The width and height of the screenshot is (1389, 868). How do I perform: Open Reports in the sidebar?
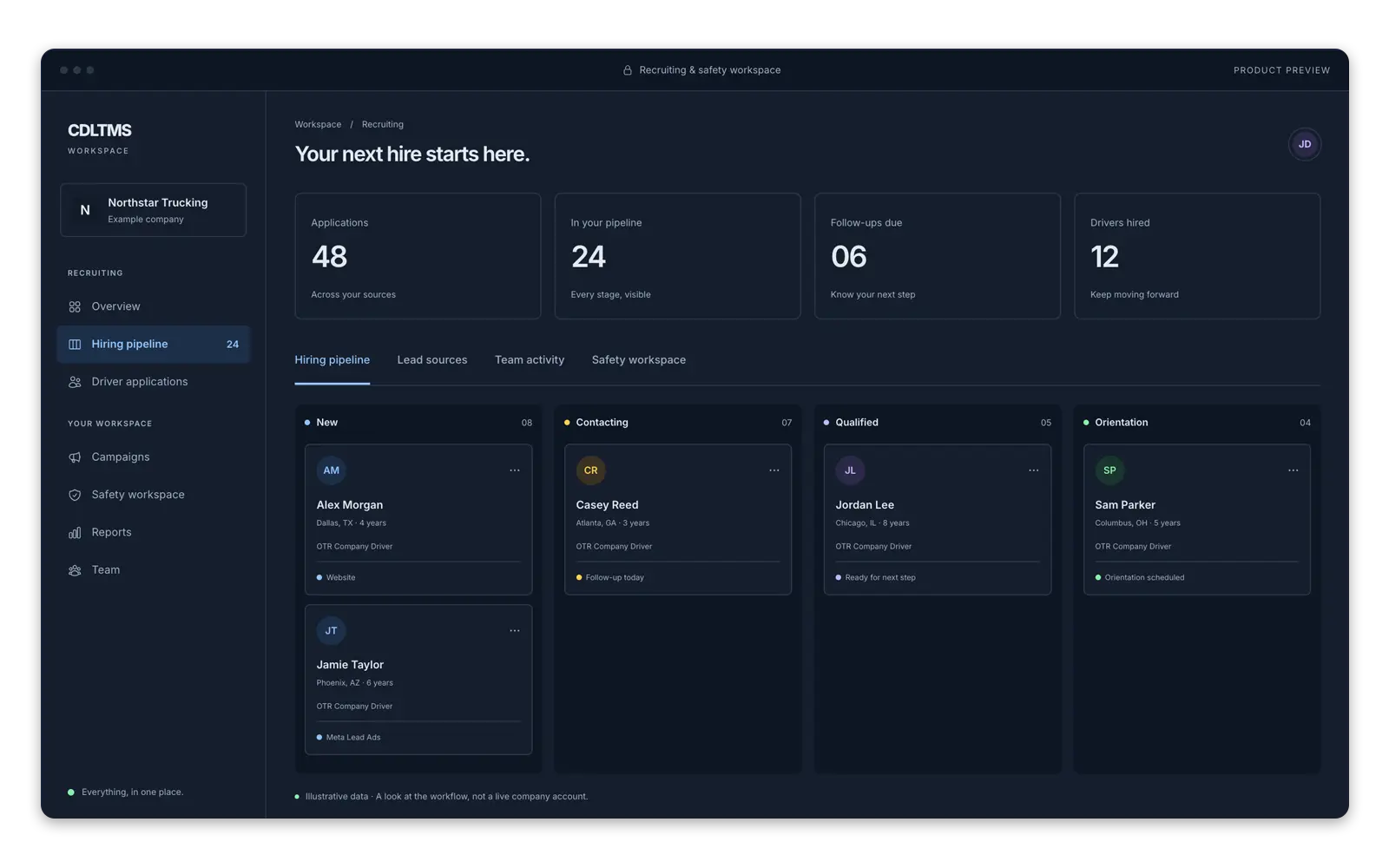pyautogui.click(x=154, y=532)
